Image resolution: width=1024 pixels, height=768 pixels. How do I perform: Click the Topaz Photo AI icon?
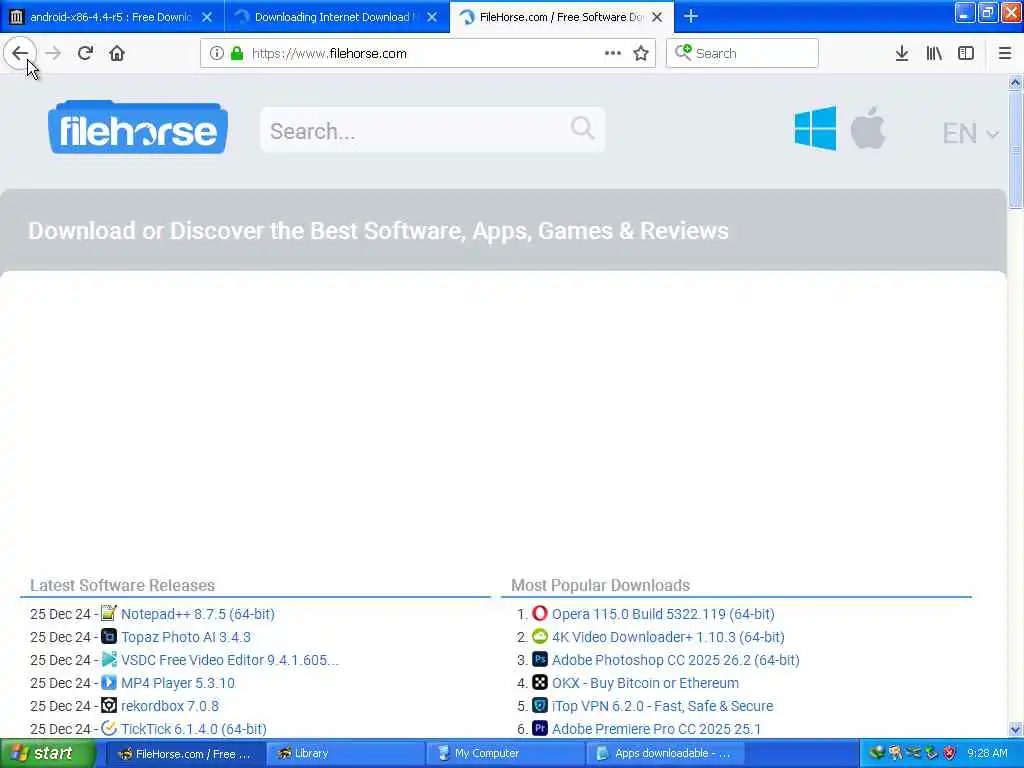(109, 636)
